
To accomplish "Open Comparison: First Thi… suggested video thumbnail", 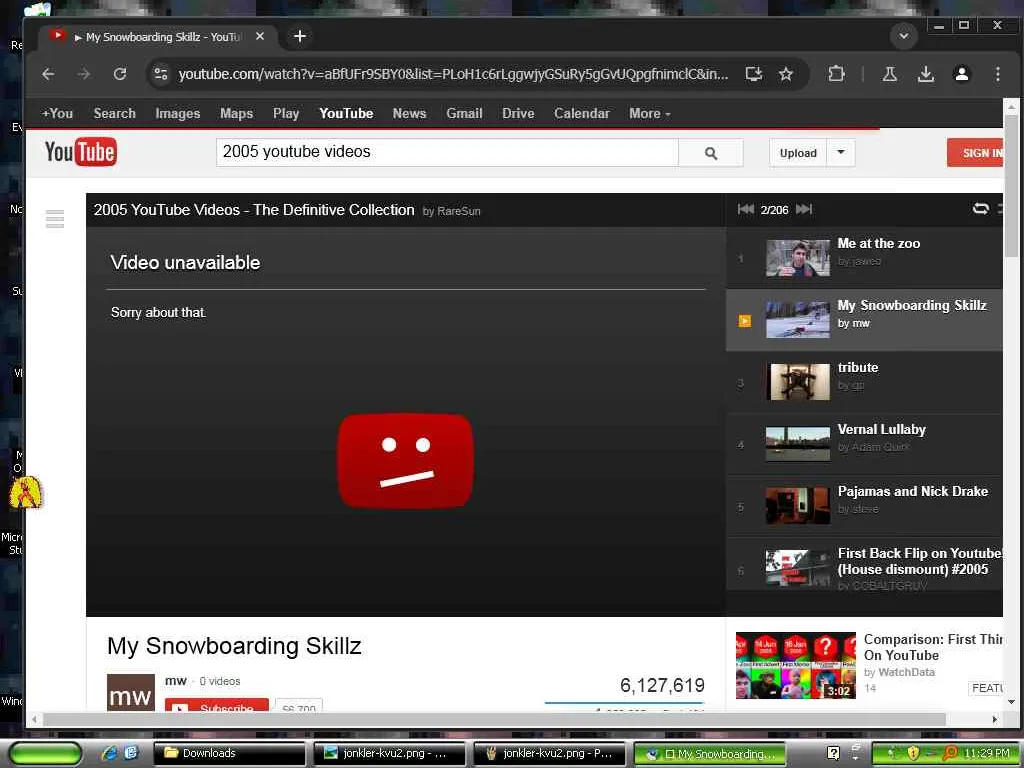I will [x=795, y=665].
